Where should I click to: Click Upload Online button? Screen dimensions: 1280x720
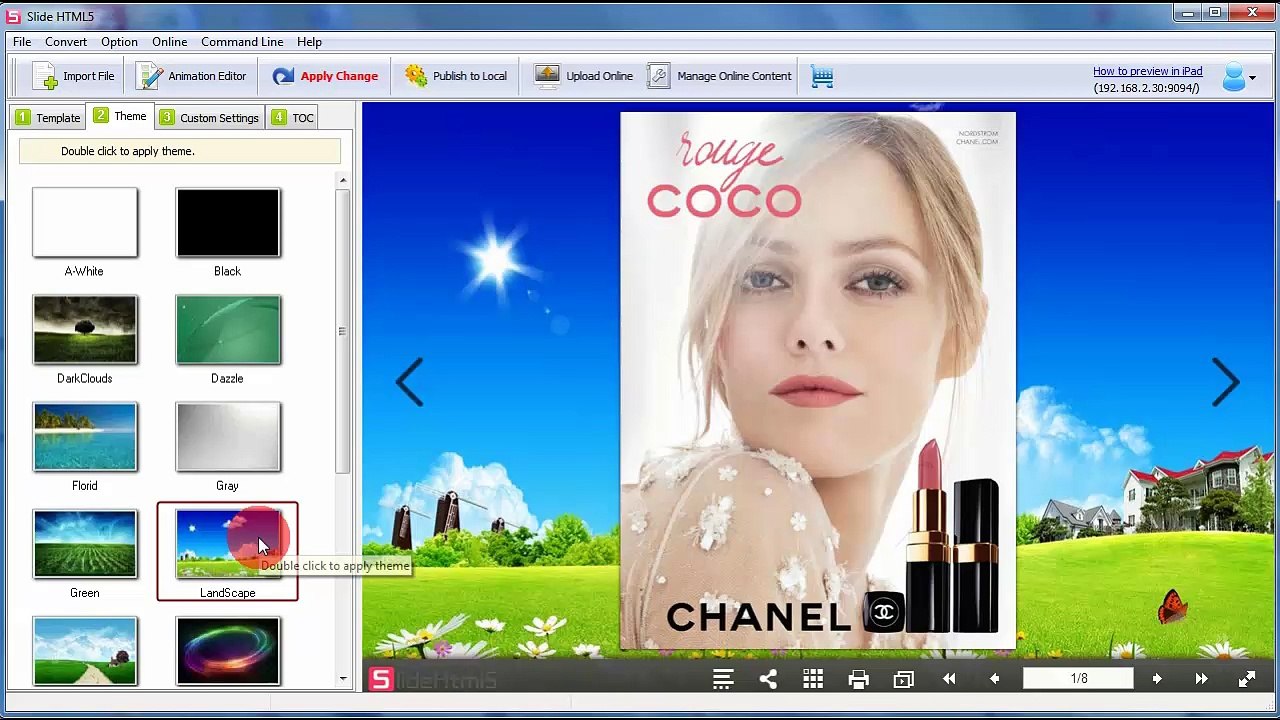click(x=583, y=76)
